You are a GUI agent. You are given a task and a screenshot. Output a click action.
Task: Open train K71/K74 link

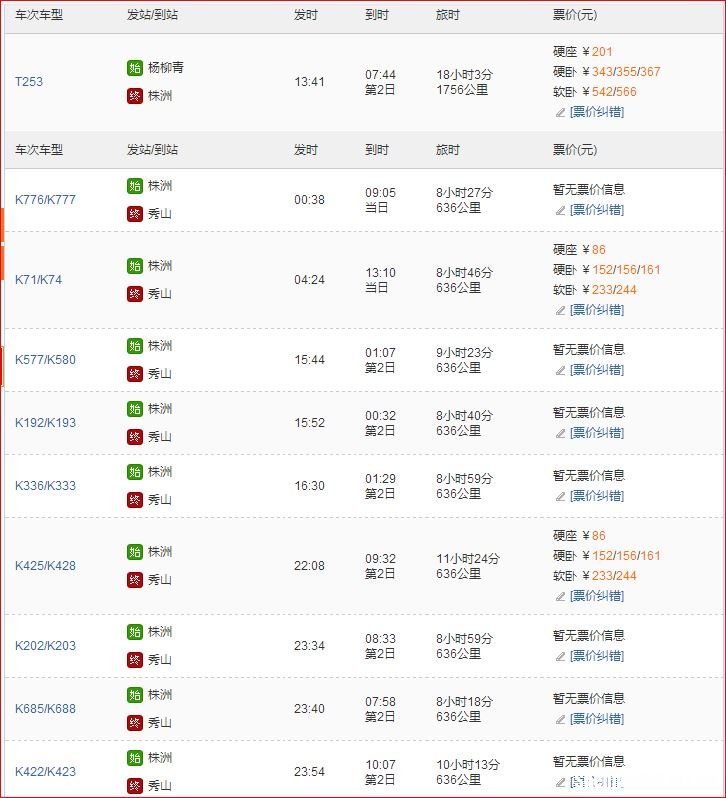(x=39, y=279)
